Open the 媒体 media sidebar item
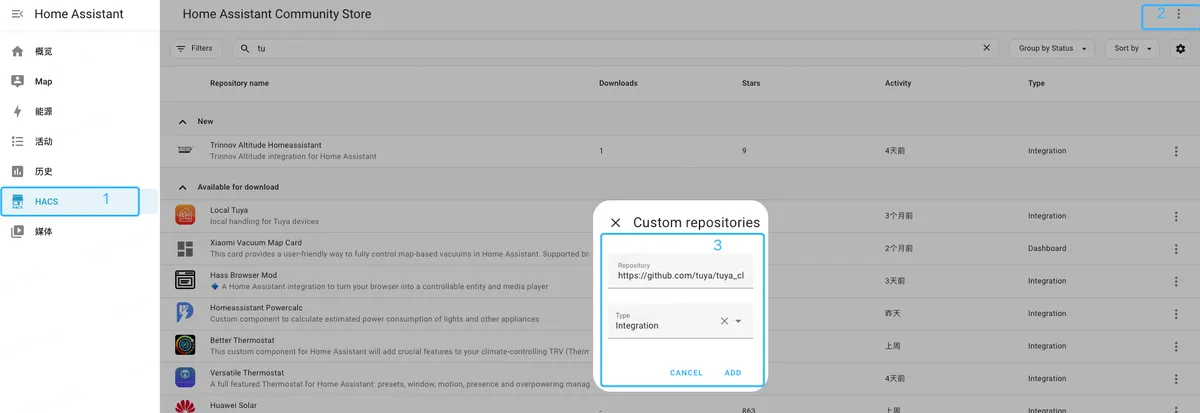Image resolution: width=1200 pixels, height=413 pixels. [x=79, y=231]
